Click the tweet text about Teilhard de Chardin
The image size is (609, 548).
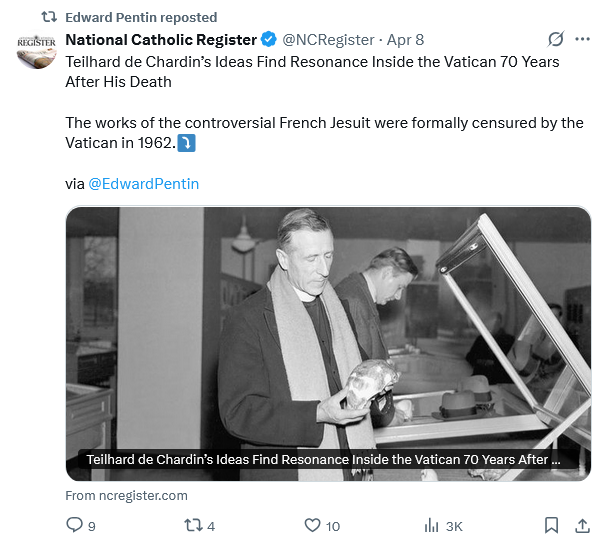coord(312,71)
